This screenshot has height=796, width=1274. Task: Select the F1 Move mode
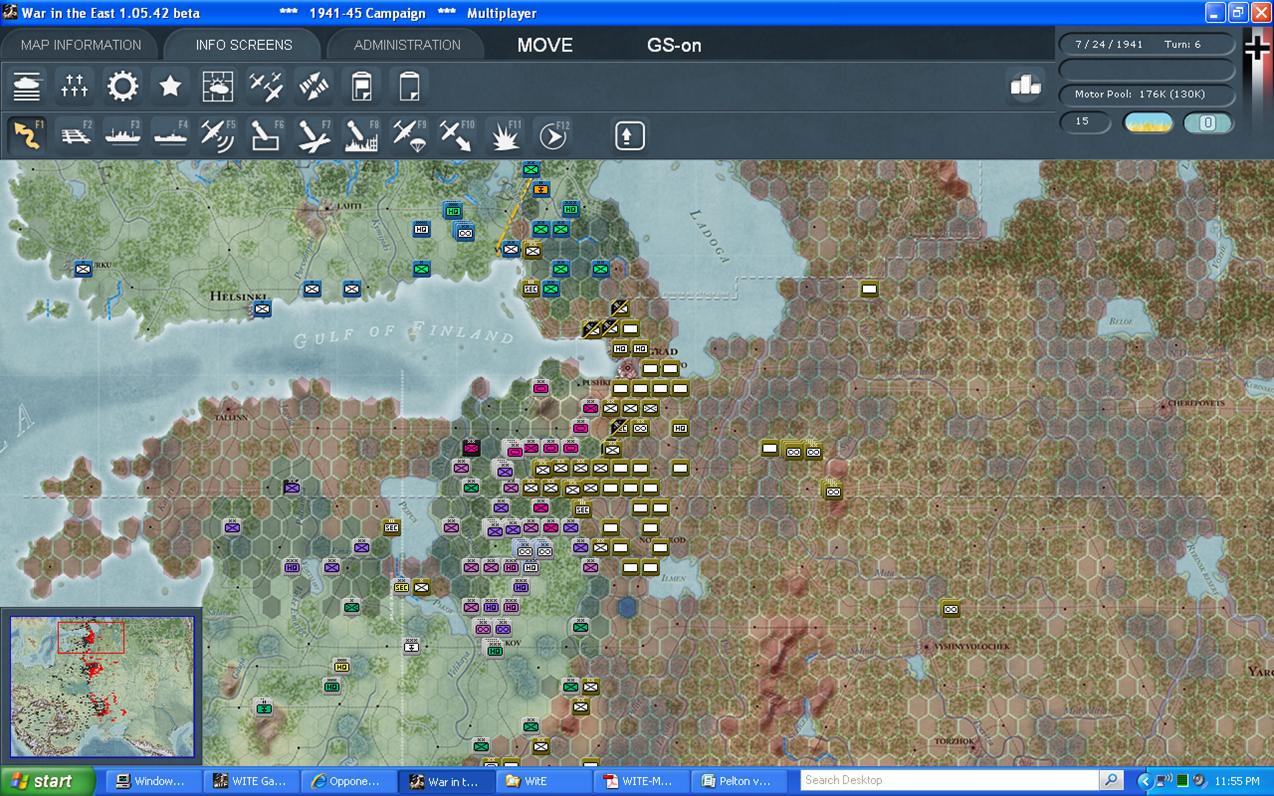[x=27, y=135]
